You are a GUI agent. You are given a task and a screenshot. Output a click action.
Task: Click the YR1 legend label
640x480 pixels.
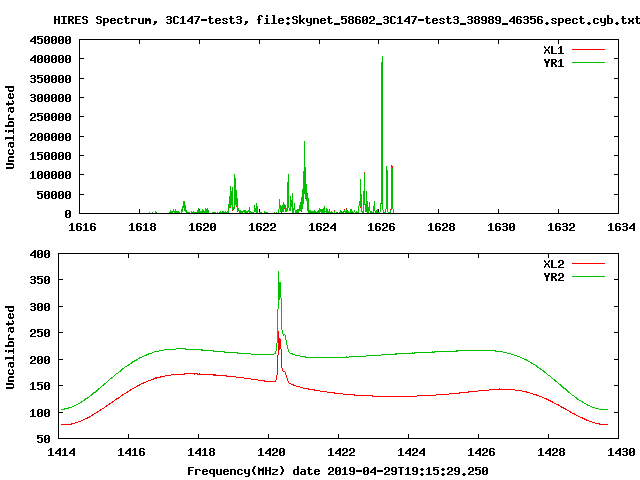click(x=553, y=63)
